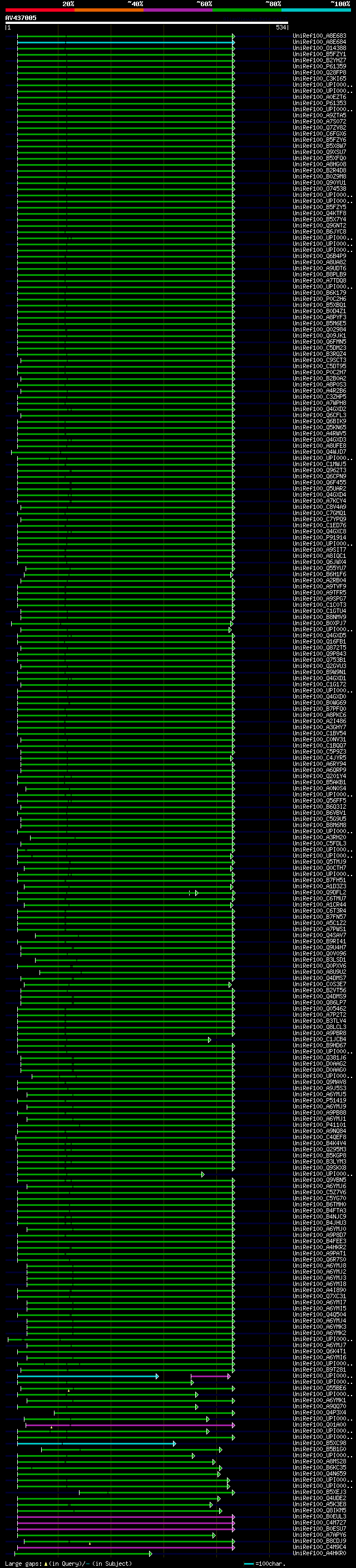Select hit label UniRef100_Q9XSU7
Screen dimensions: 356x1568
click(319, 152)
